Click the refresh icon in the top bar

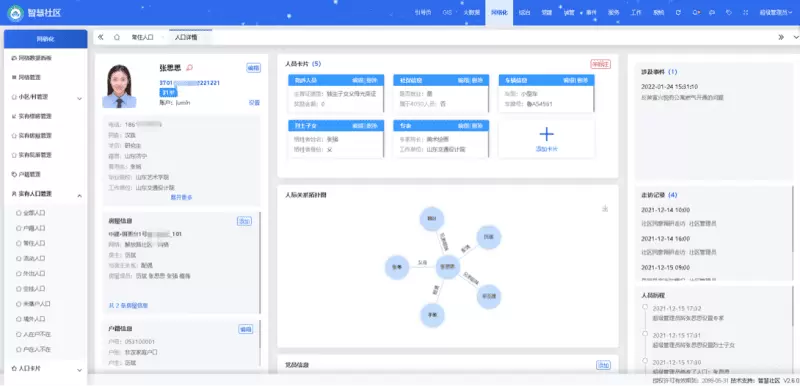(x=678, y=13)
